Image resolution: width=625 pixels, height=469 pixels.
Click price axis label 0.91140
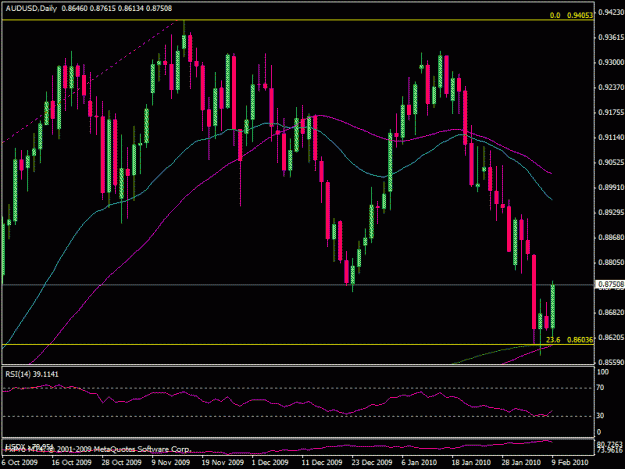coord(611,137)
